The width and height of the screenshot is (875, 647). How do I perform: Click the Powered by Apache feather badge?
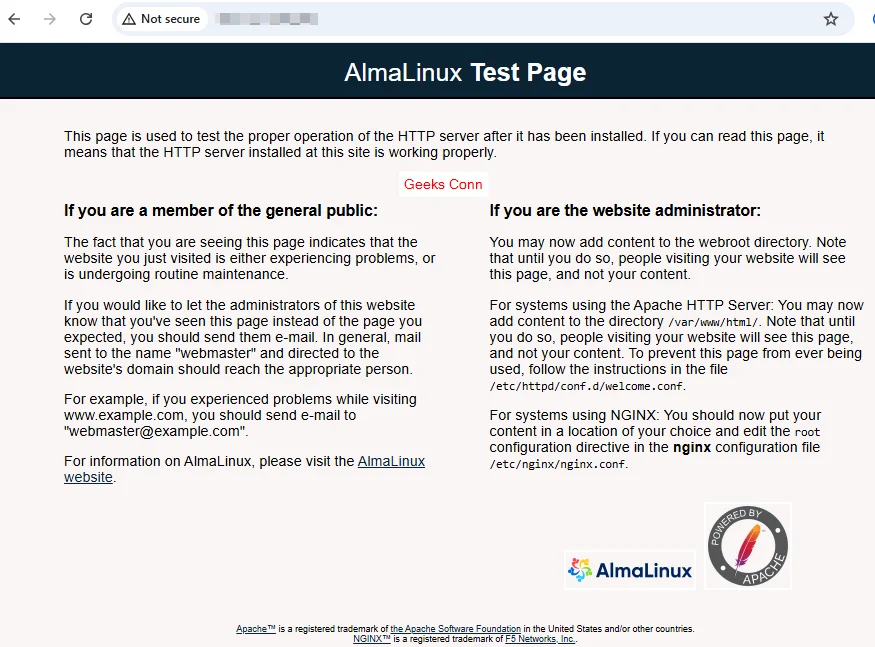point(747,546)
